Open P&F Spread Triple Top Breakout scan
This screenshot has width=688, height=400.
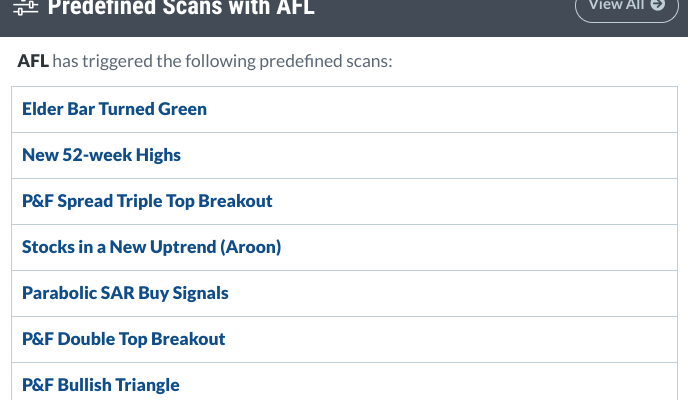point(147,201)
